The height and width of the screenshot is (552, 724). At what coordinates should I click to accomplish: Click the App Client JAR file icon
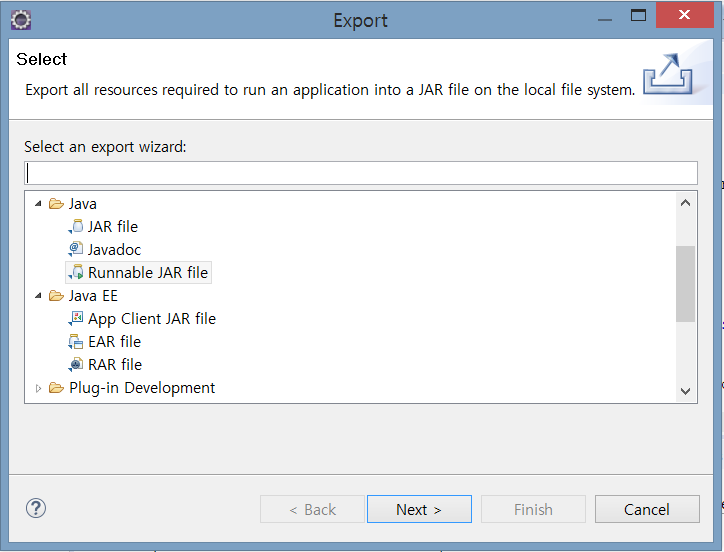[76, 319]
